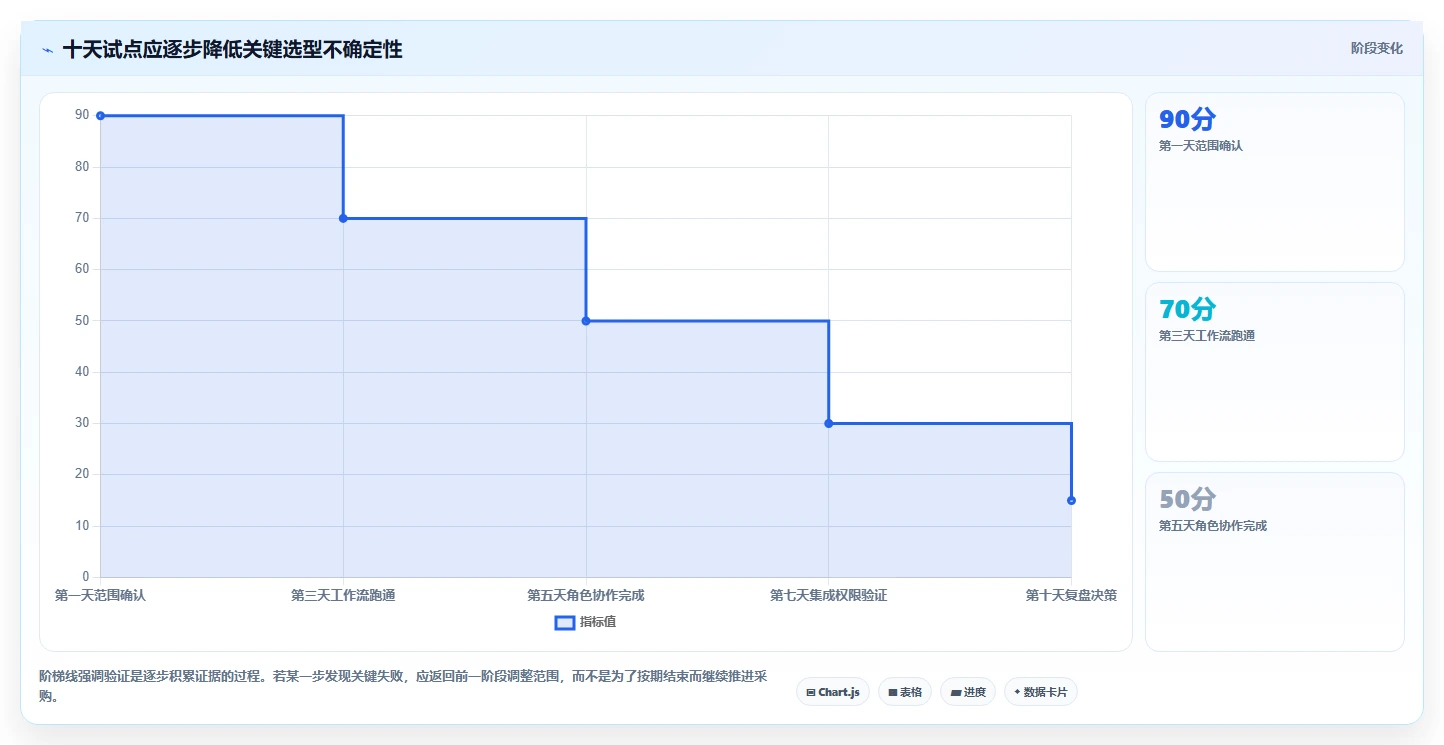The height and width of the screenshot is (745, 1444).
Task: Click the y-axis tick label 40
Action: click(x=82, y=372)
